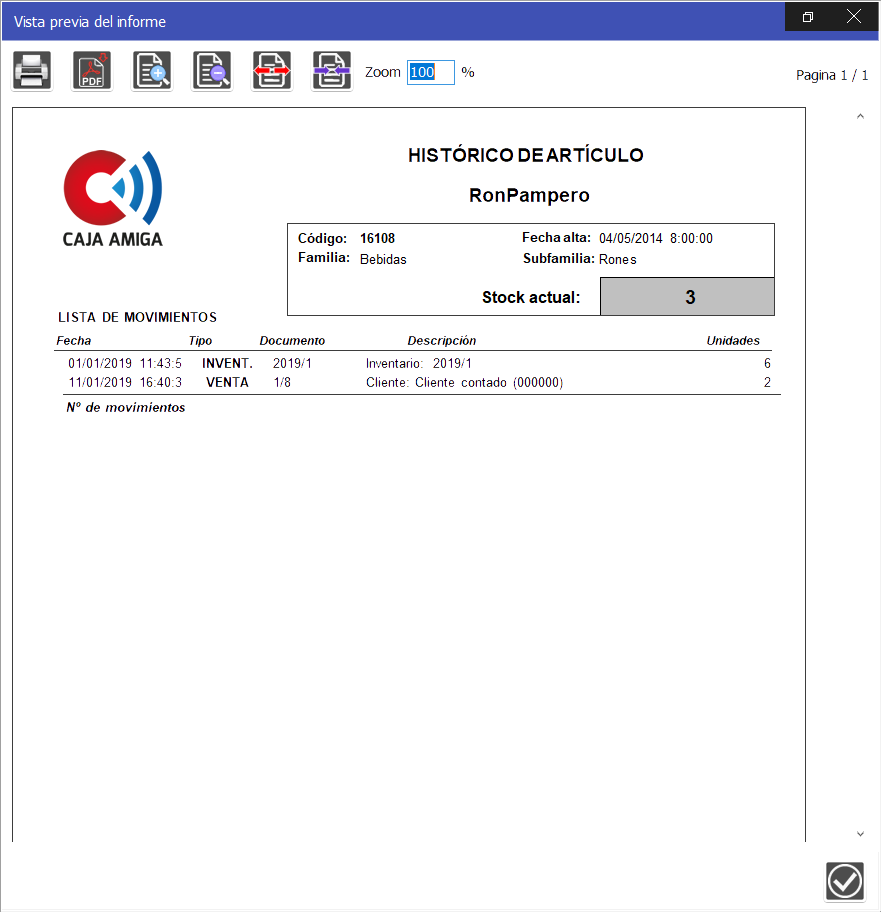The image size is (881, 912).
Task: Click the HISTÓRICO DE ARTÍCULO heading
Action: (x=525, y=156)
